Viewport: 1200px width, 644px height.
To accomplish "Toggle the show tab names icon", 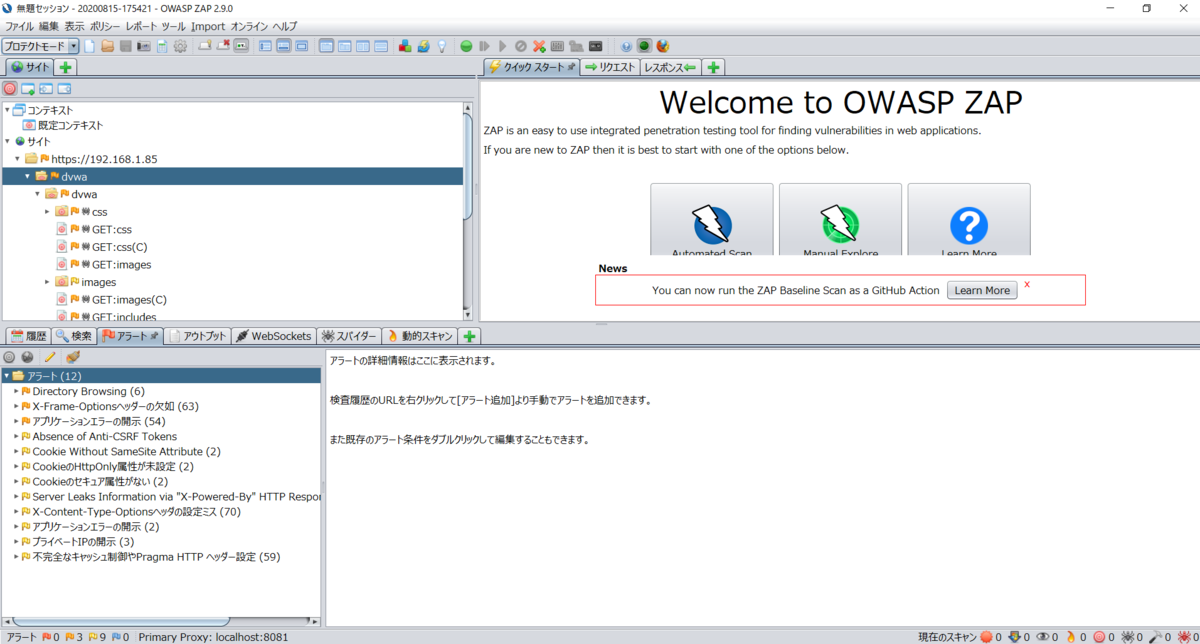I will (x=241, y=46).
